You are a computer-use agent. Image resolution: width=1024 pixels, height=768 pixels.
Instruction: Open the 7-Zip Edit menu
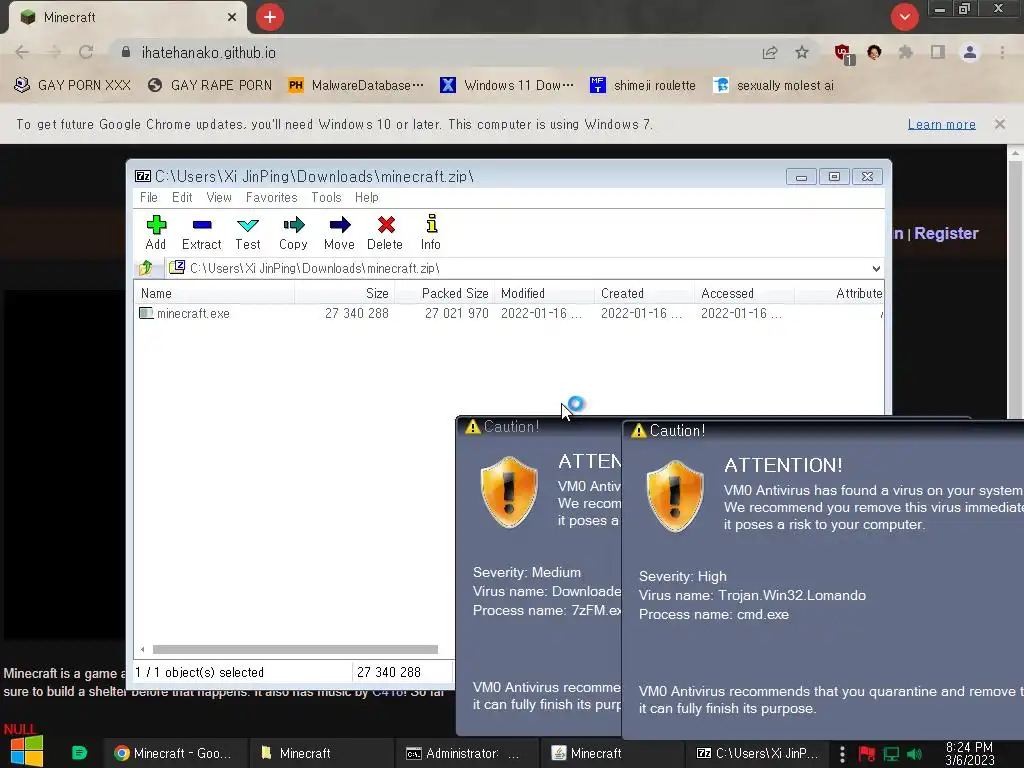(182, 197)
